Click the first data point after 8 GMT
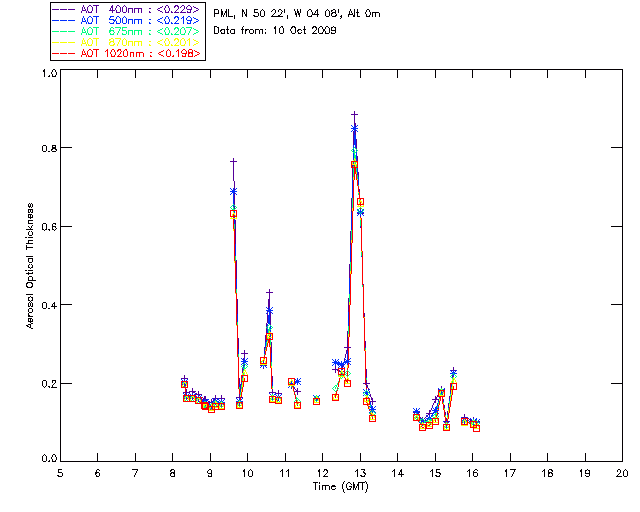640x512 pixels. click(x=184, y=381)
